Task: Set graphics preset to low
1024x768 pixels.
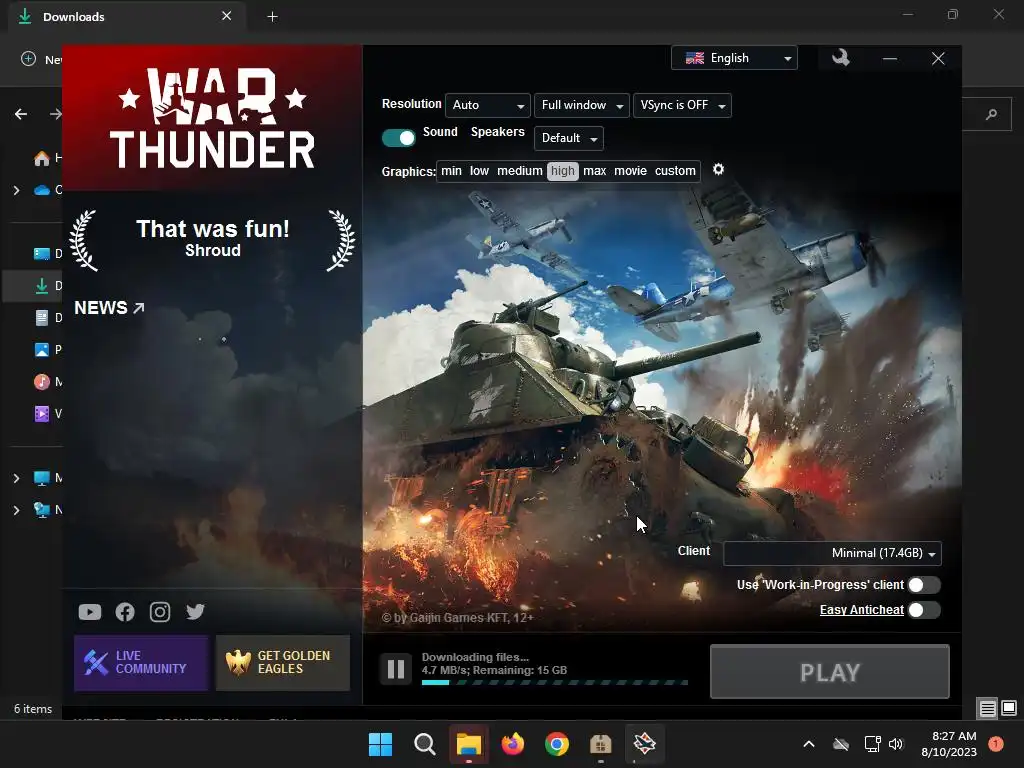Action: [x=479, y=171]
